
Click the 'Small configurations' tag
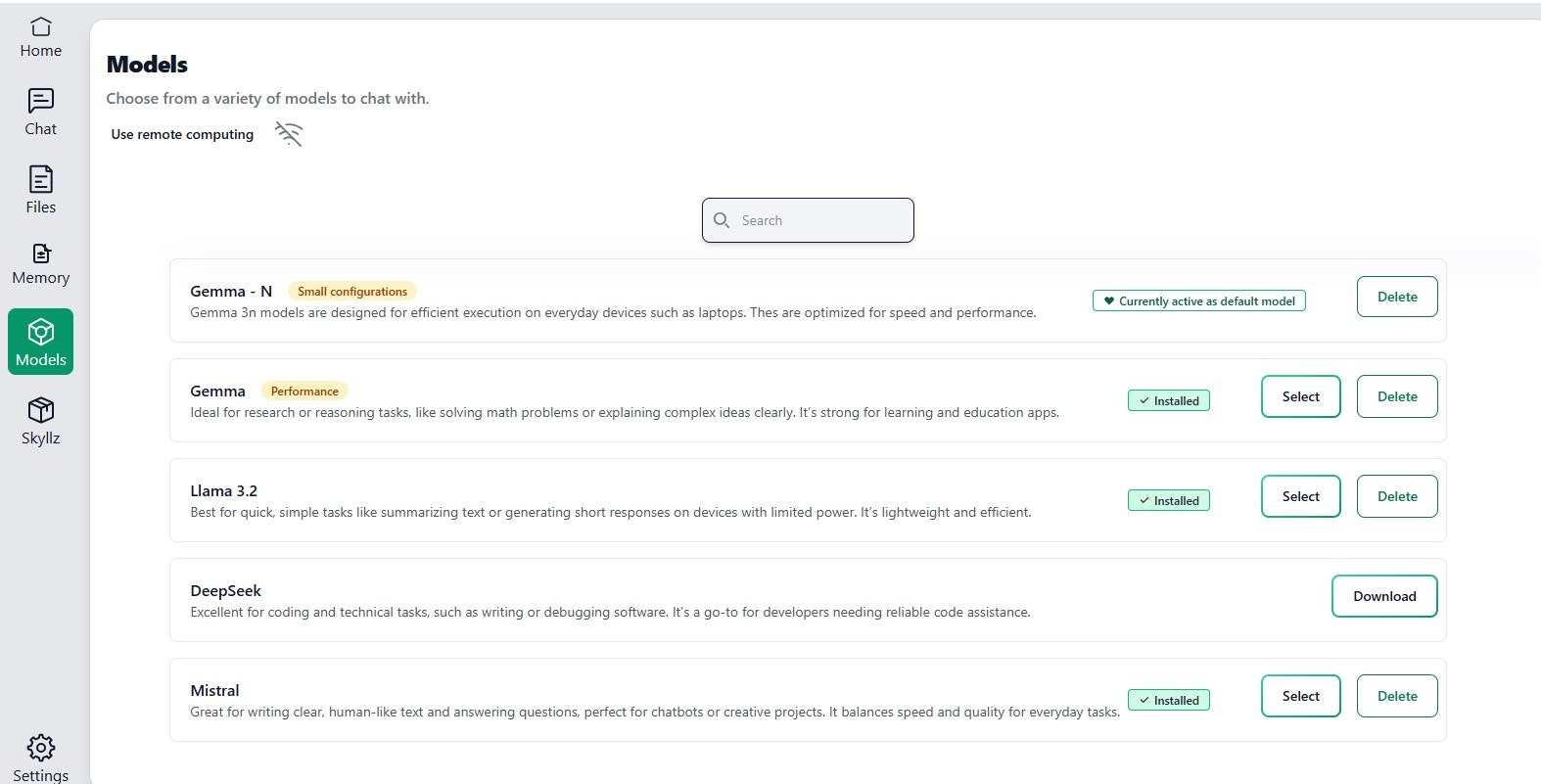click(352, 292)
